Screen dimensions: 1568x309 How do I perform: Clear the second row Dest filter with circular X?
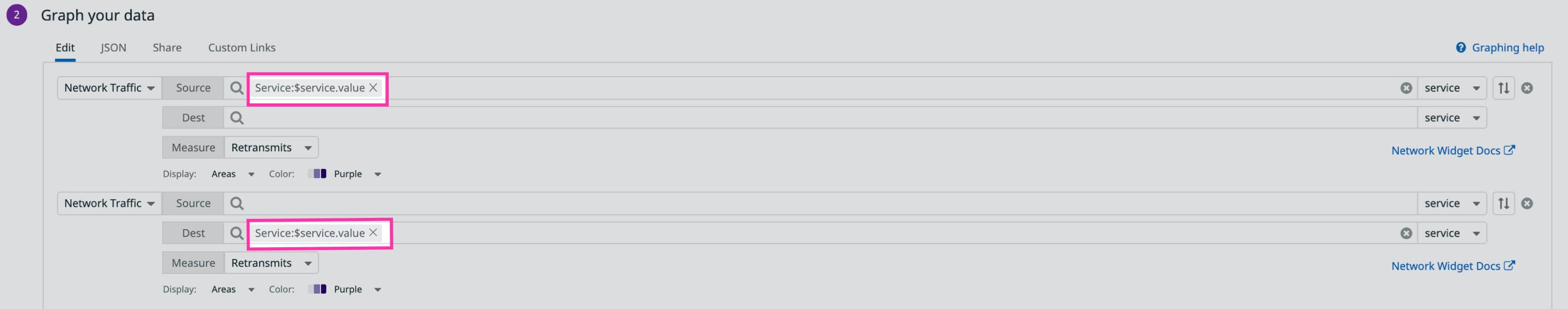pos(1405,233)
